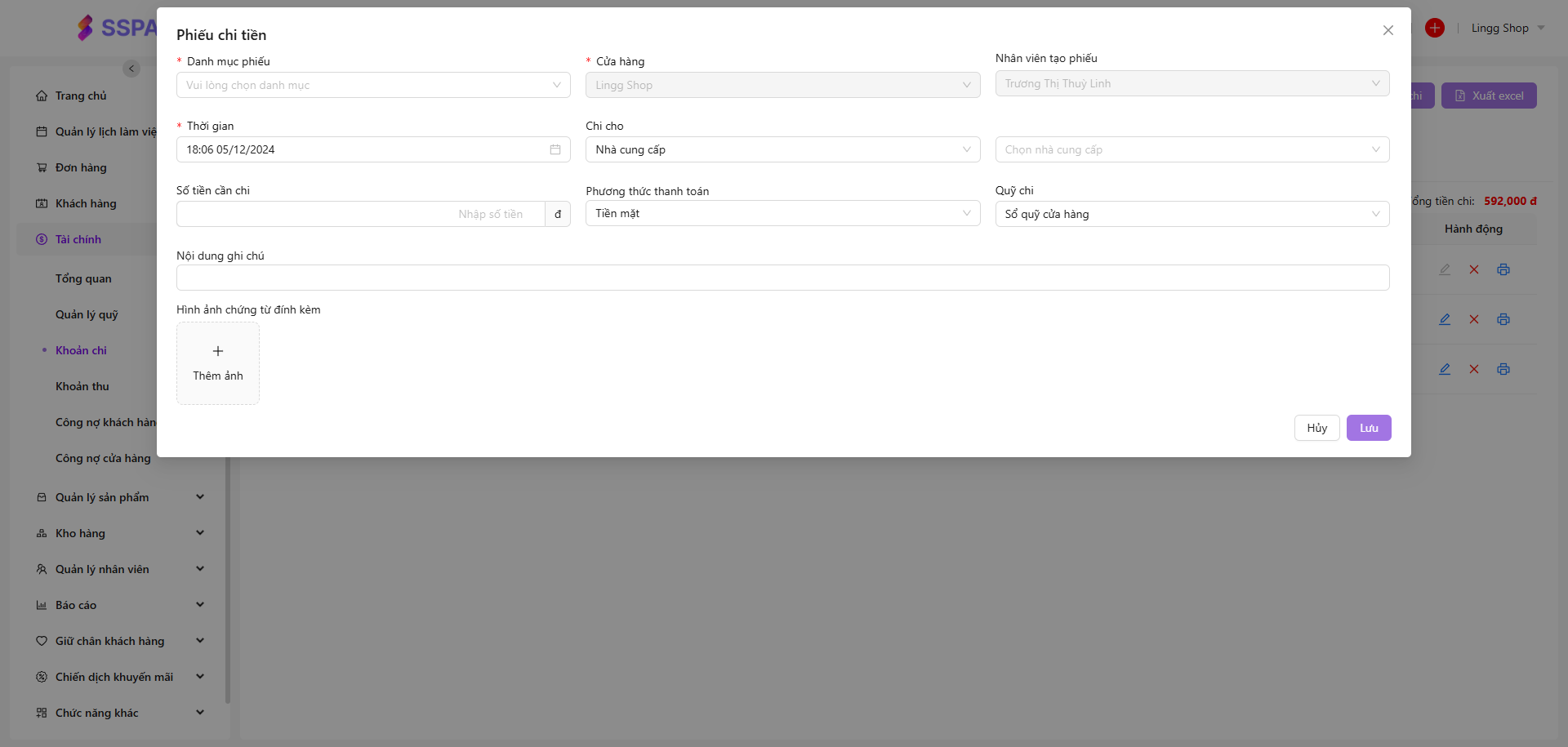Open the Chọn nhà cung cấp dropdown

coord(1192,149)
